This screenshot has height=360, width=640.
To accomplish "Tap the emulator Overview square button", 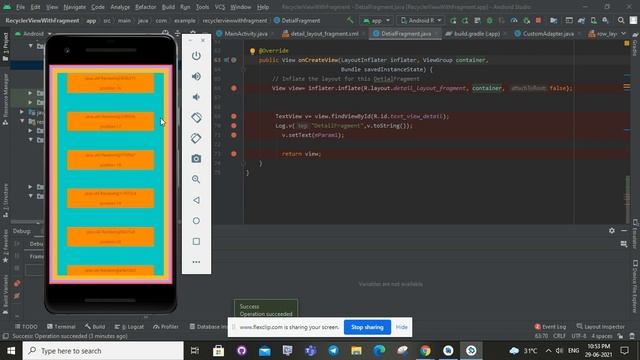I will pyautogui.click(x=196, y=242).
